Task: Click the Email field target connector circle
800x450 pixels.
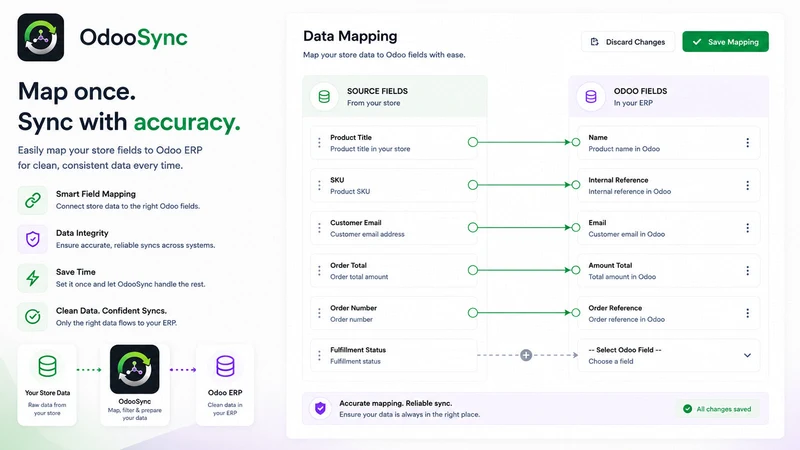Action: pyautogui.click(x=576, y=228)
